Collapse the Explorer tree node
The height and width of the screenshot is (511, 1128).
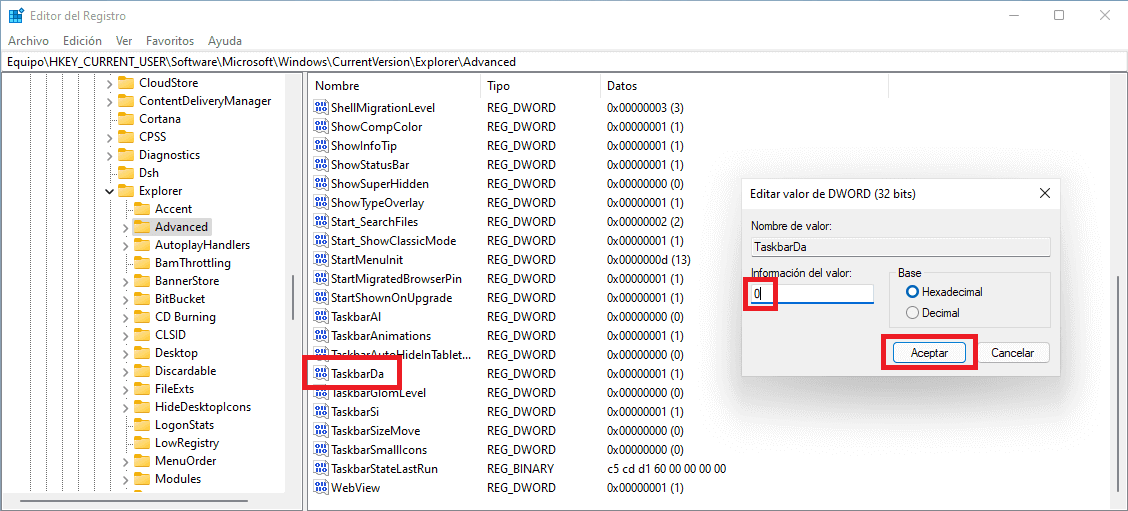[x=109, y=191]
